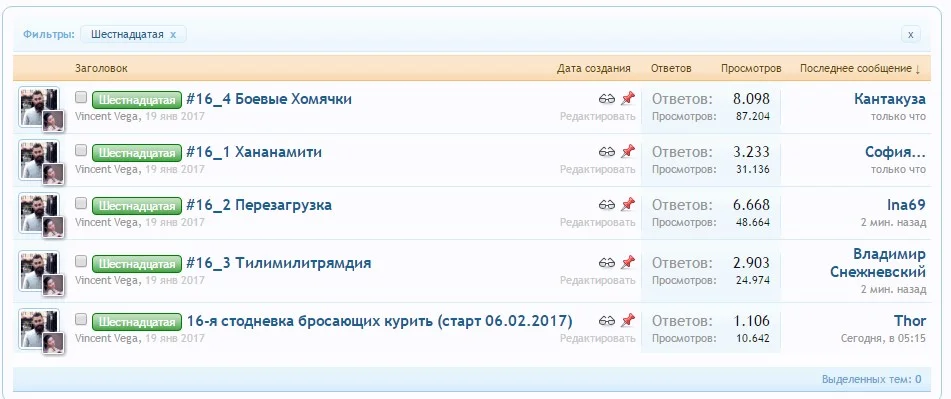951x399 pixels.
Task: Open thread #16_3 Тилимилитрямдия
Action: (x=278, y=263)
